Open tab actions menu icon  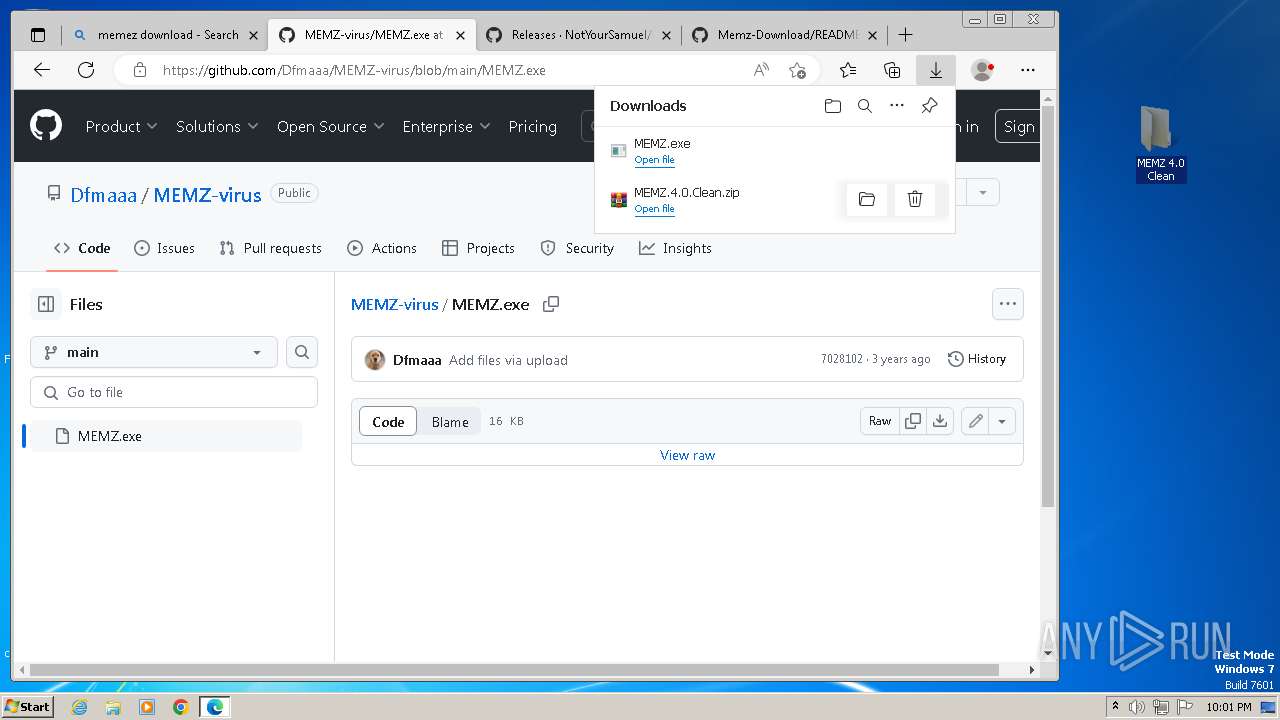(x=38, y=35)
